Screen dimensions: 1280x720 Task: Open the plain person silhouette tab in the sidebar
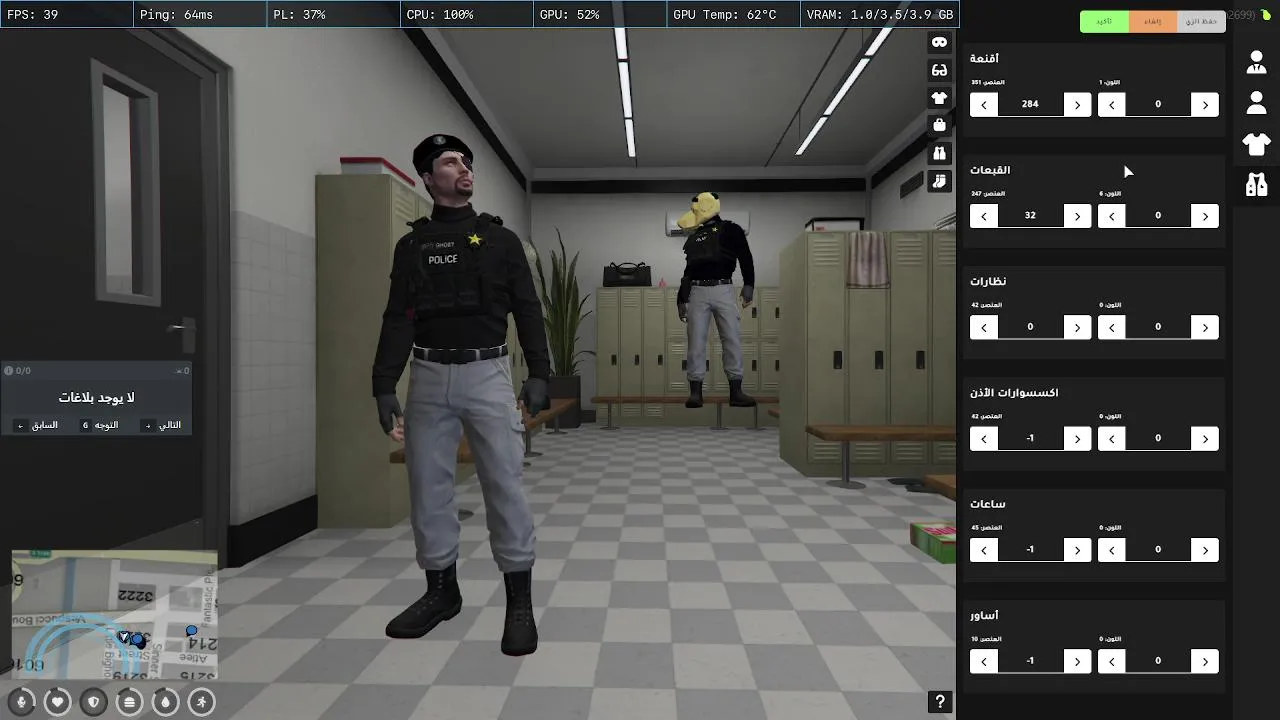click(1256, 103)
